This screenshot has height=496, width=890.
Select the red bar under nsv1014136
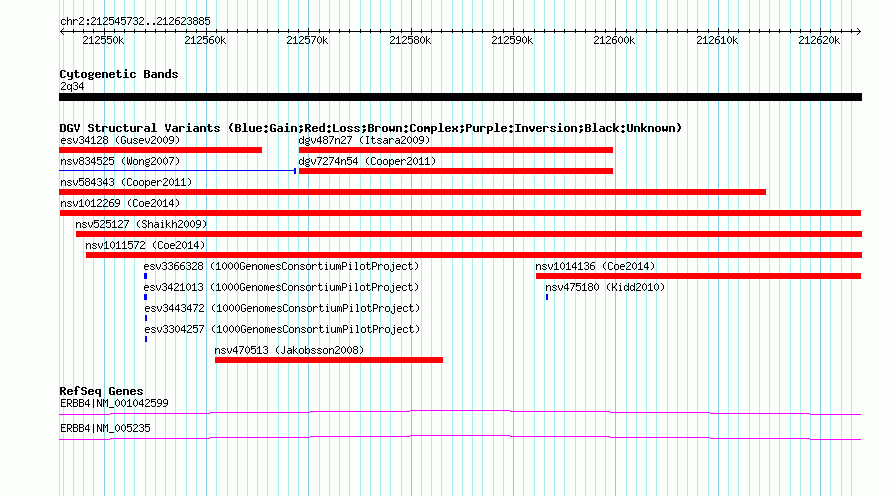point(699,276)
